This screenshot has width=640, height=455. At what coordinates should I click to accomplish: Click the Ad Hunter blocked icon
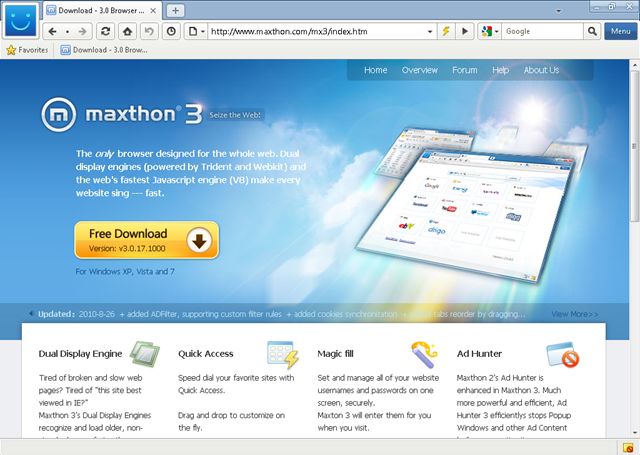pos(563,354)
